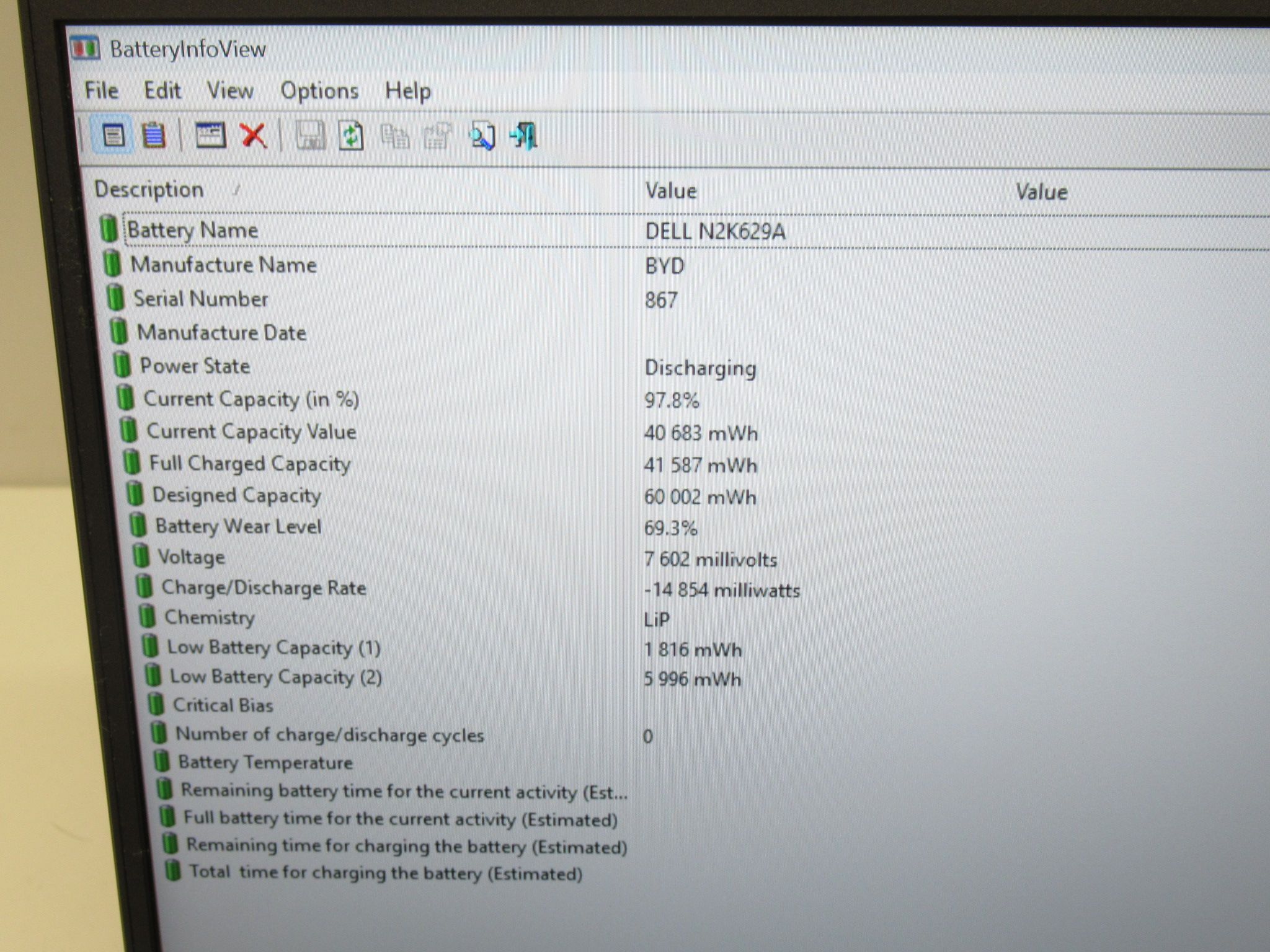Open the File menu
This screenshot has width=1270, height=952.
(x=101, y=90)
